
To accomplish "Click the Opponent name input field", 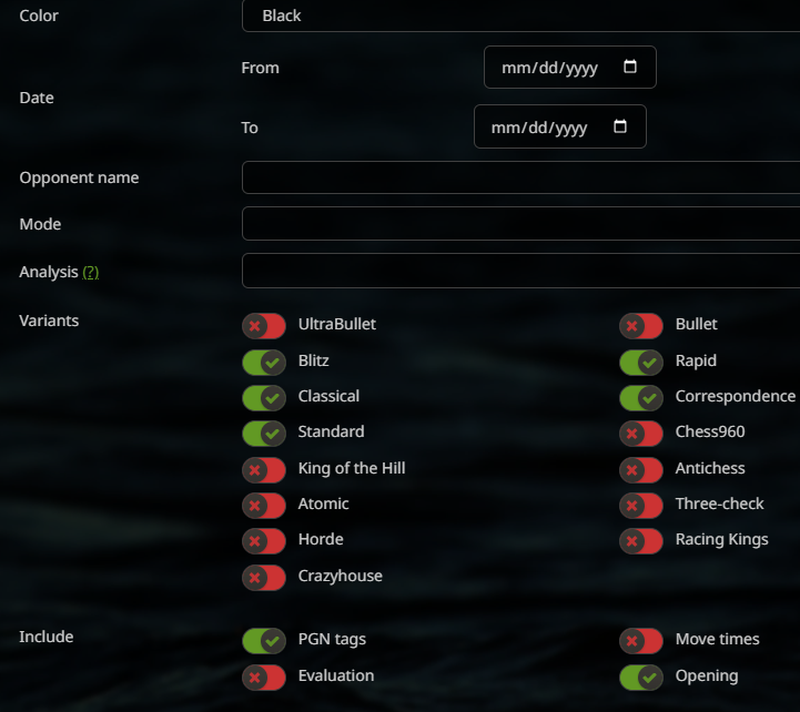I will 520,177.
